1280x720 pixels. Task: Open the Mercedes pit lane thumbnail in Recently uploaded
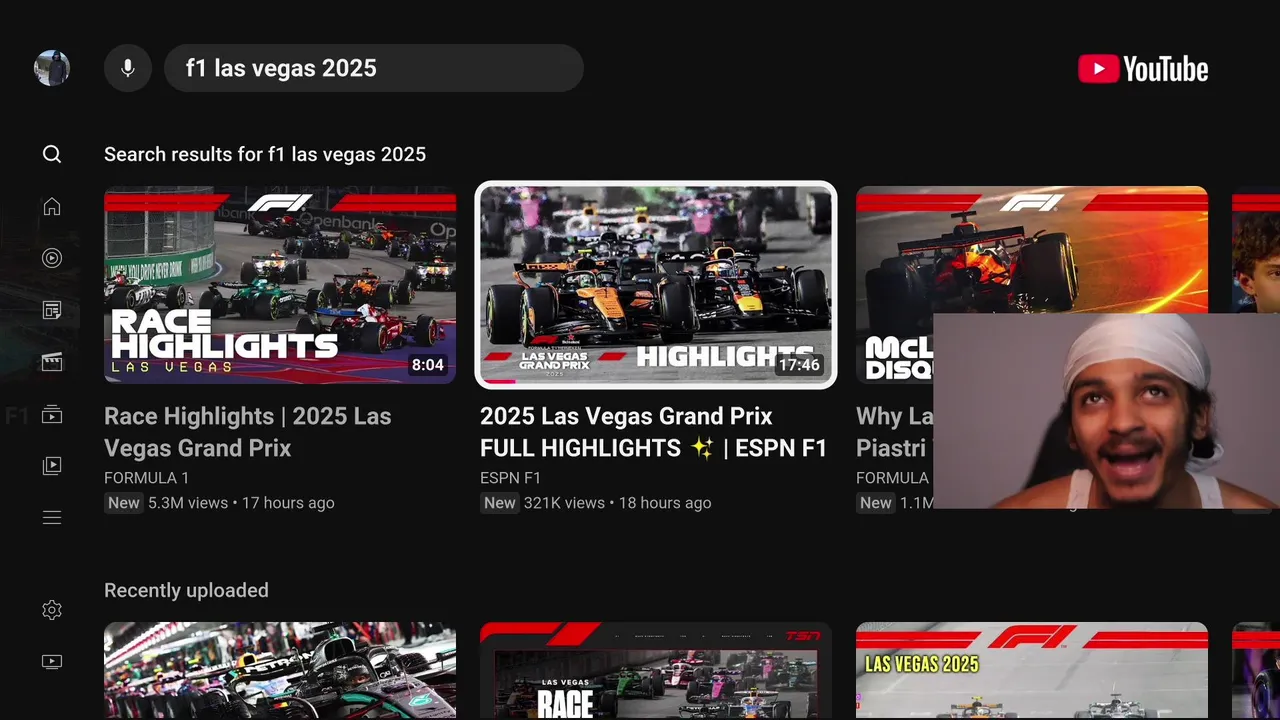[x=280, y=671]
